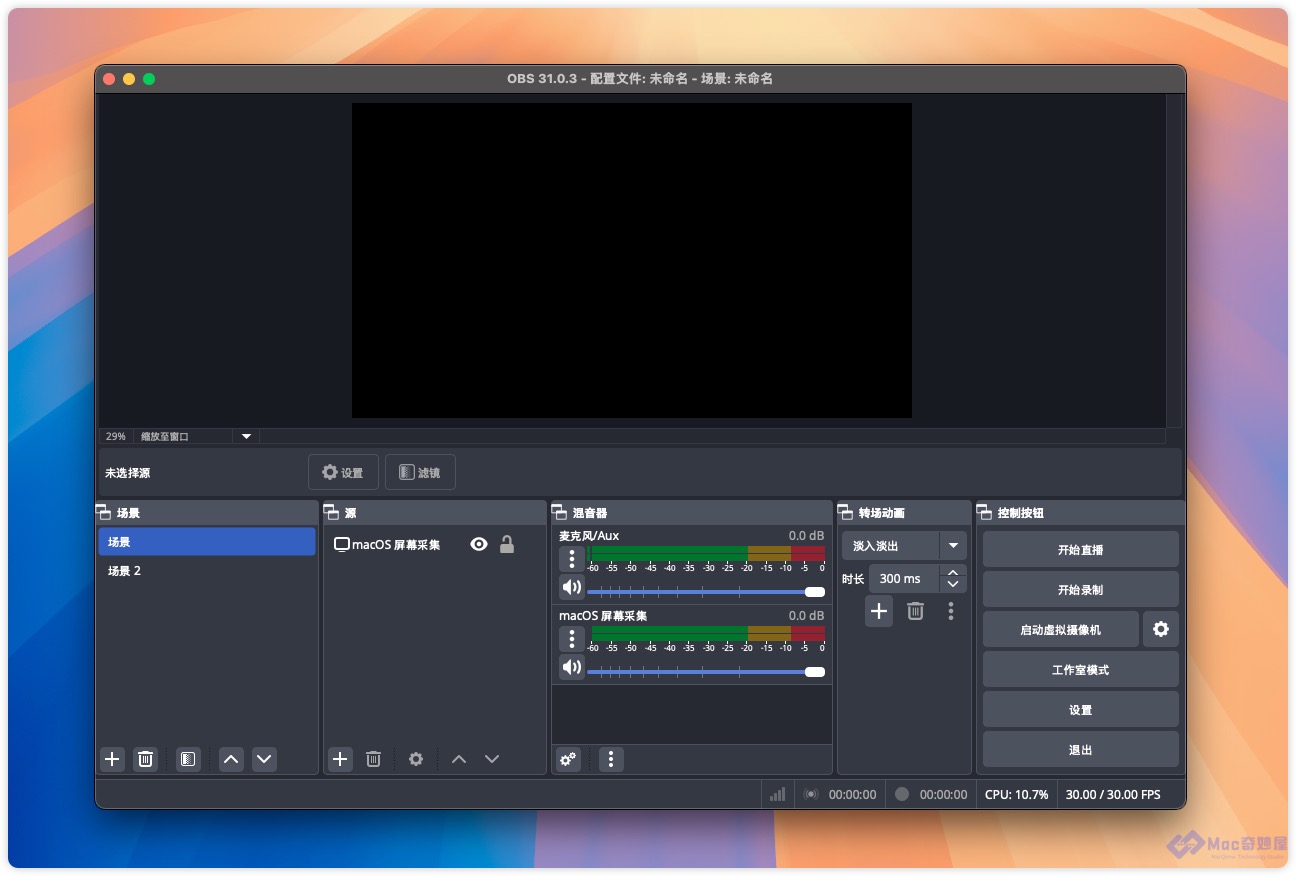Move source down arrow in Sources panel

click(492, 759)
